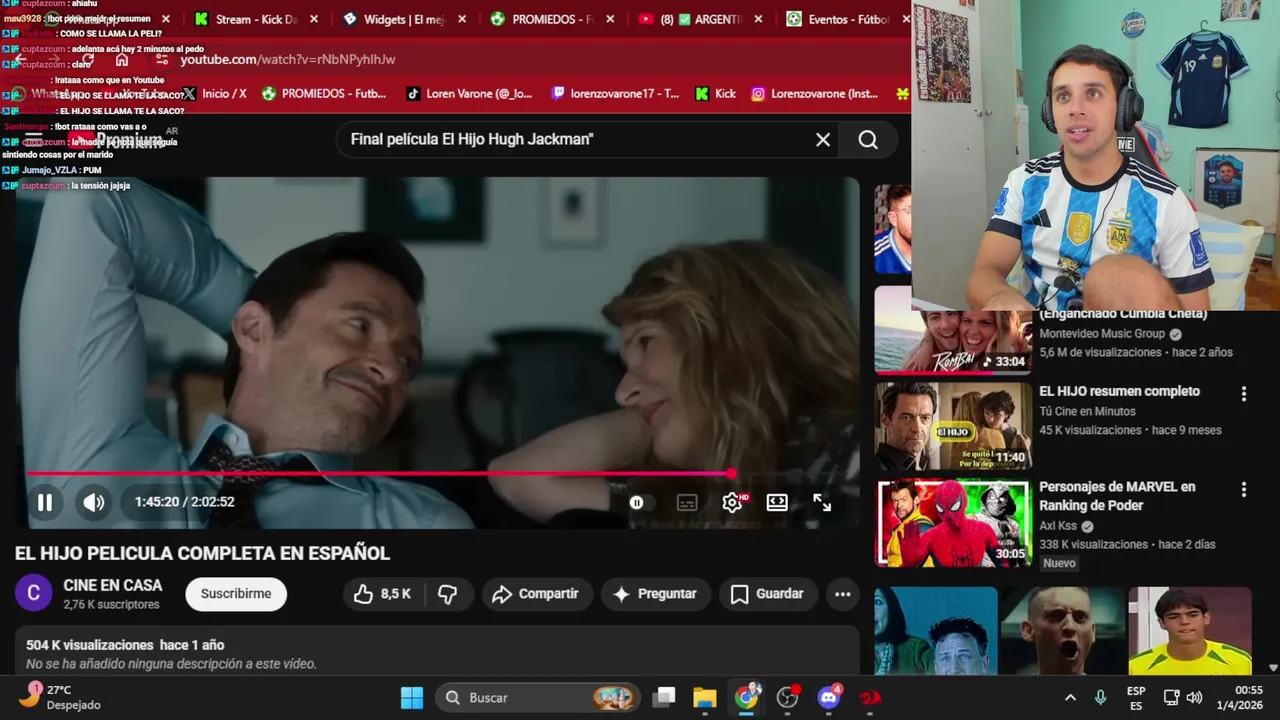Open the Loren Varone TikTok bookmark

[469, 94]
